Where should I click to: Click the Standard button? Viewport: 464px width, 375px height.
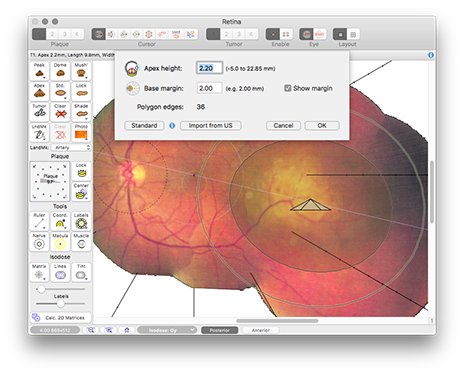tap(144, 126)
